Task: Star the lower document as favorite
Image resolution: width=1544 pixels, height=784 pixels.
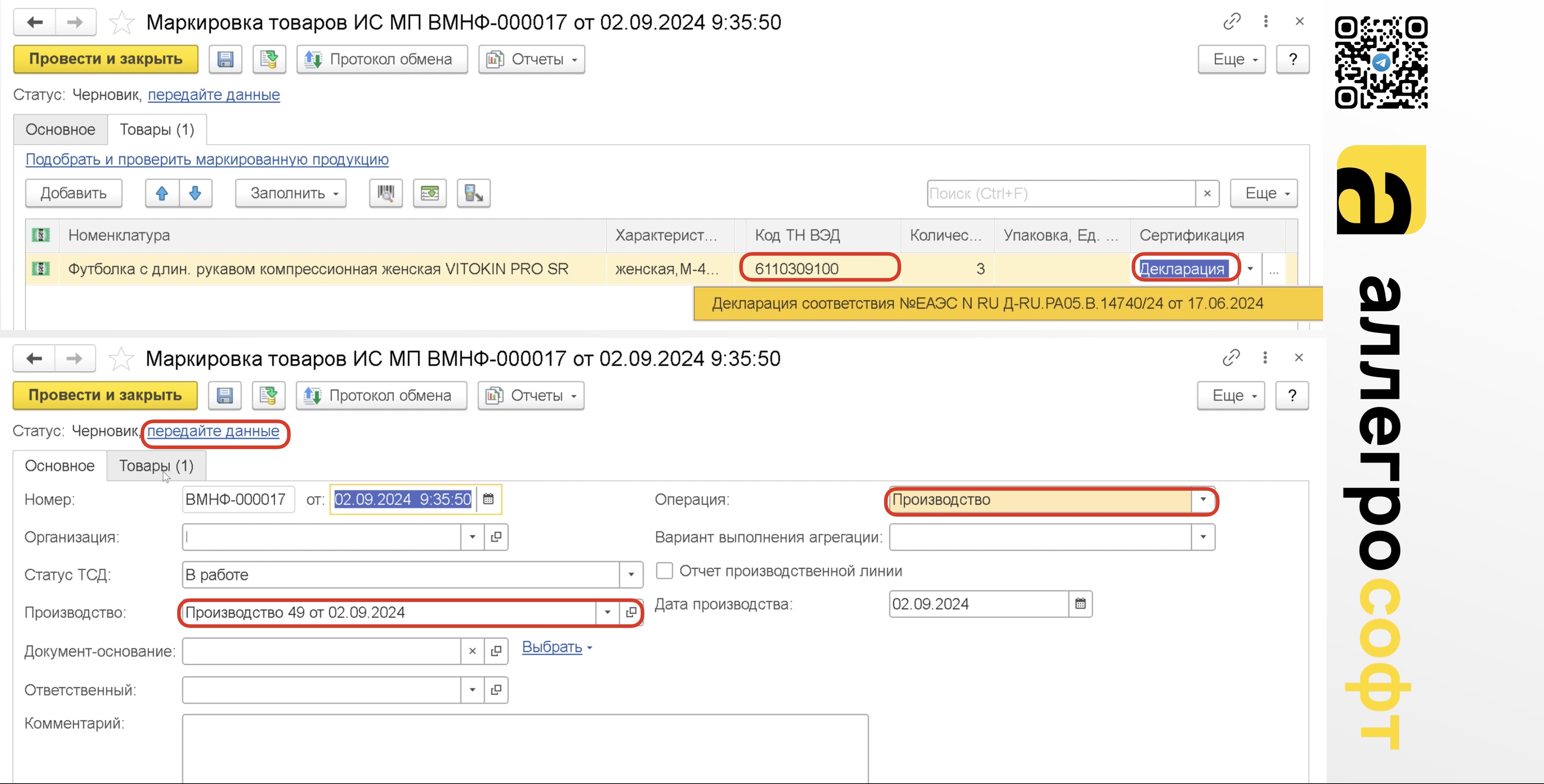Action: coord(121,359)
